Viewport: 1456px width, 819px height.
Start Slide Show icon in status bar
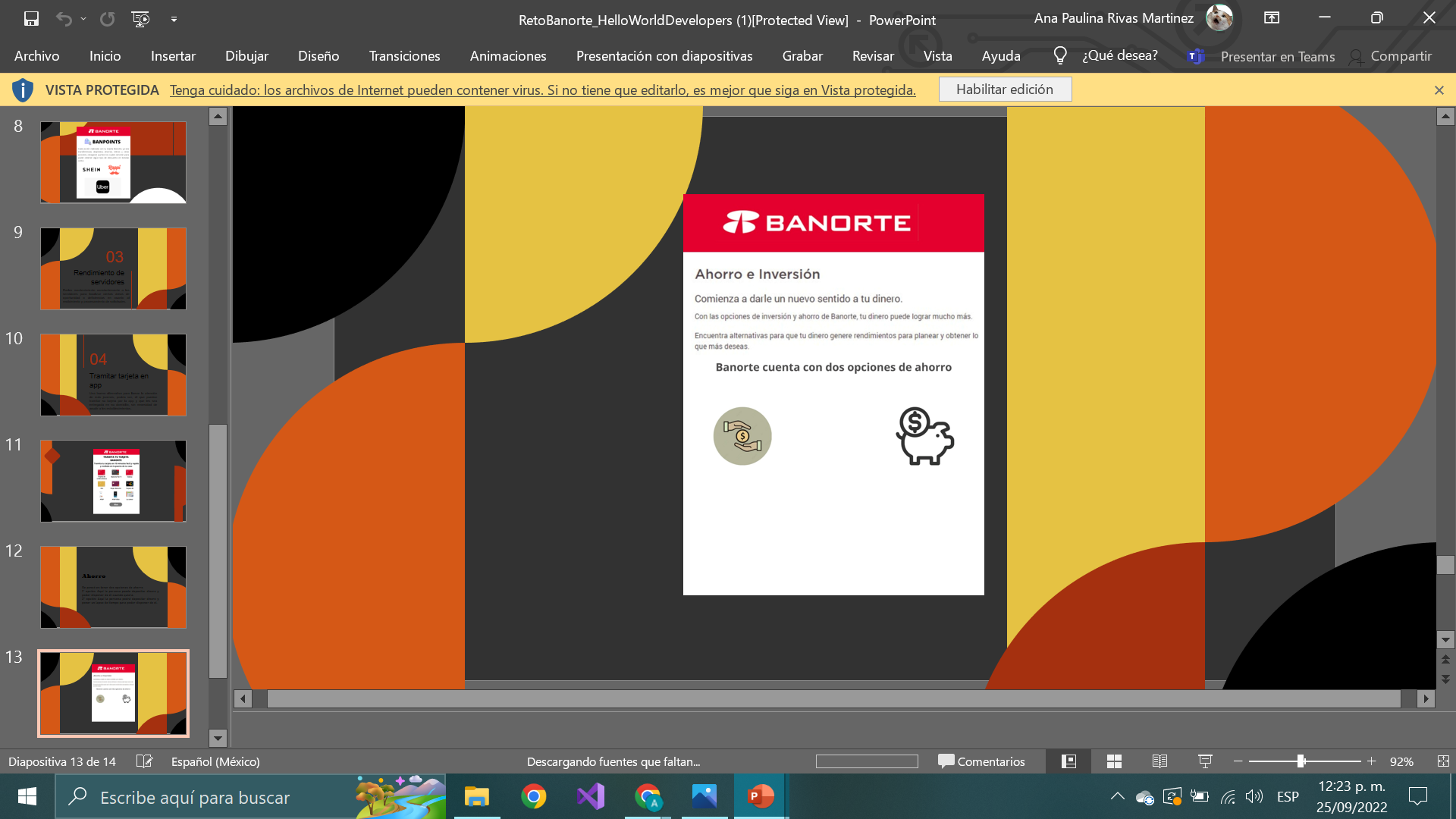tap(1205, 761)
